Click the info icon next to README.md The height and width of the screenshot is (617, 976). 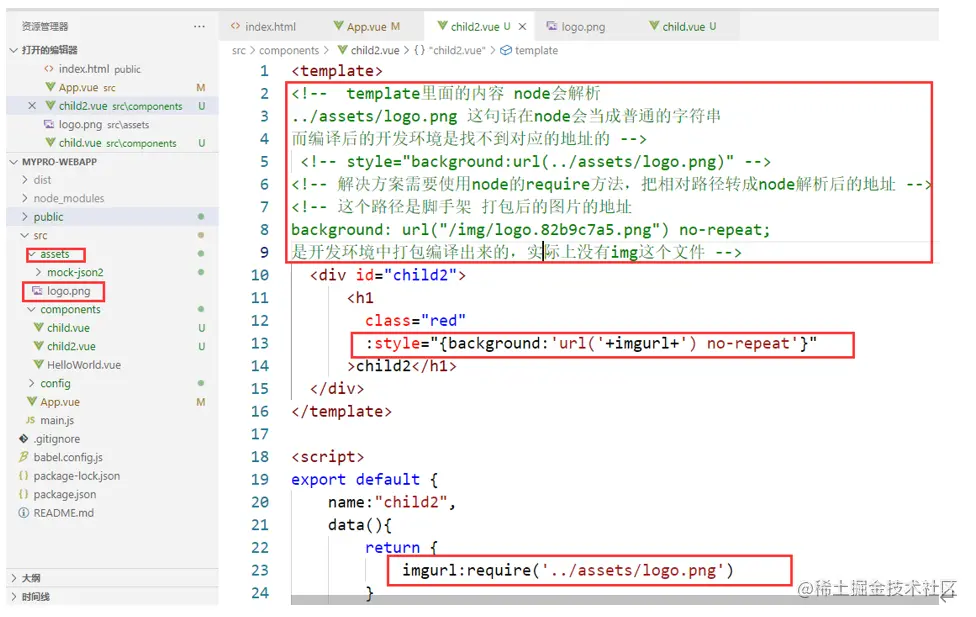(x=23, y=512)
